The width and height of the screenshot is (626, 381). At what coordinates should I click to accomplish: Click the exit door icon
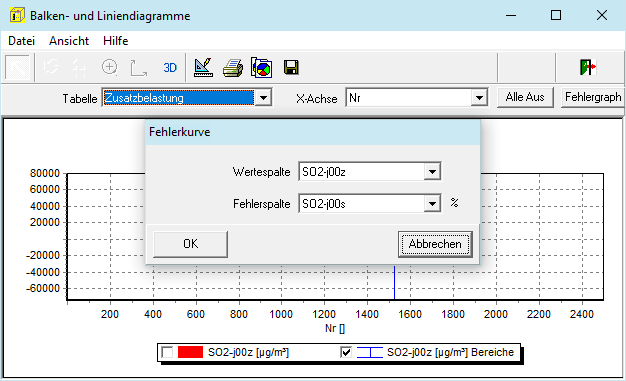tap(588, 67)
